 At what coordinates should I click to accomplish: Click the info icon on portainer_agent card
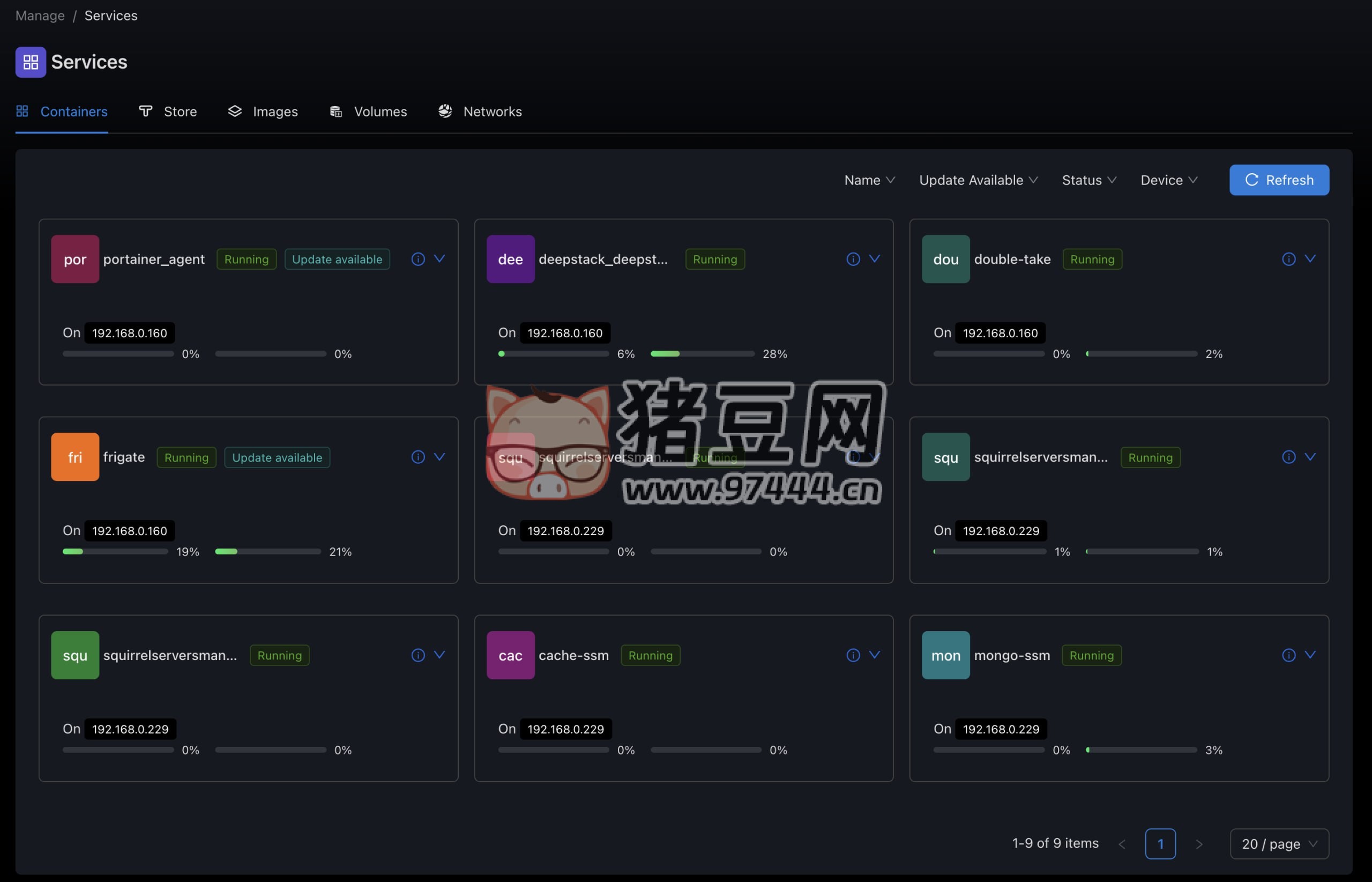418,259
